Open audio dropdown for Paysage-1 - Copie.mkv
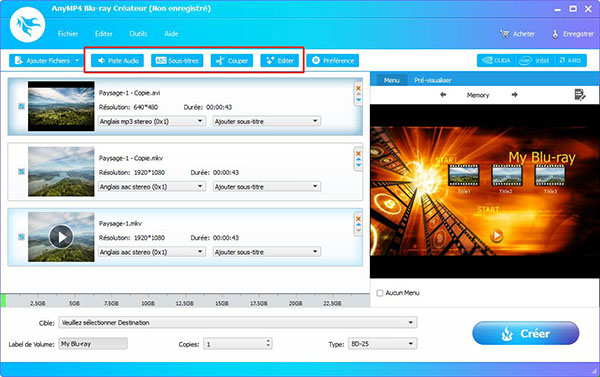Screen dimensions: 600x377 (152, 187)
